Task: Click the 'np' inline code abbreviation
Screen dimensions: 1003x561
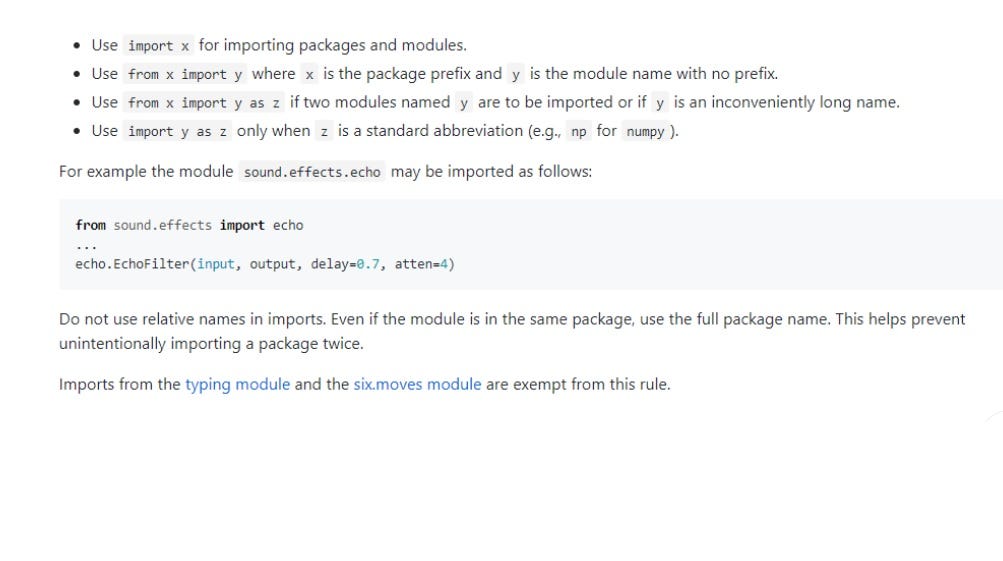Action: (x=578, y=131)
